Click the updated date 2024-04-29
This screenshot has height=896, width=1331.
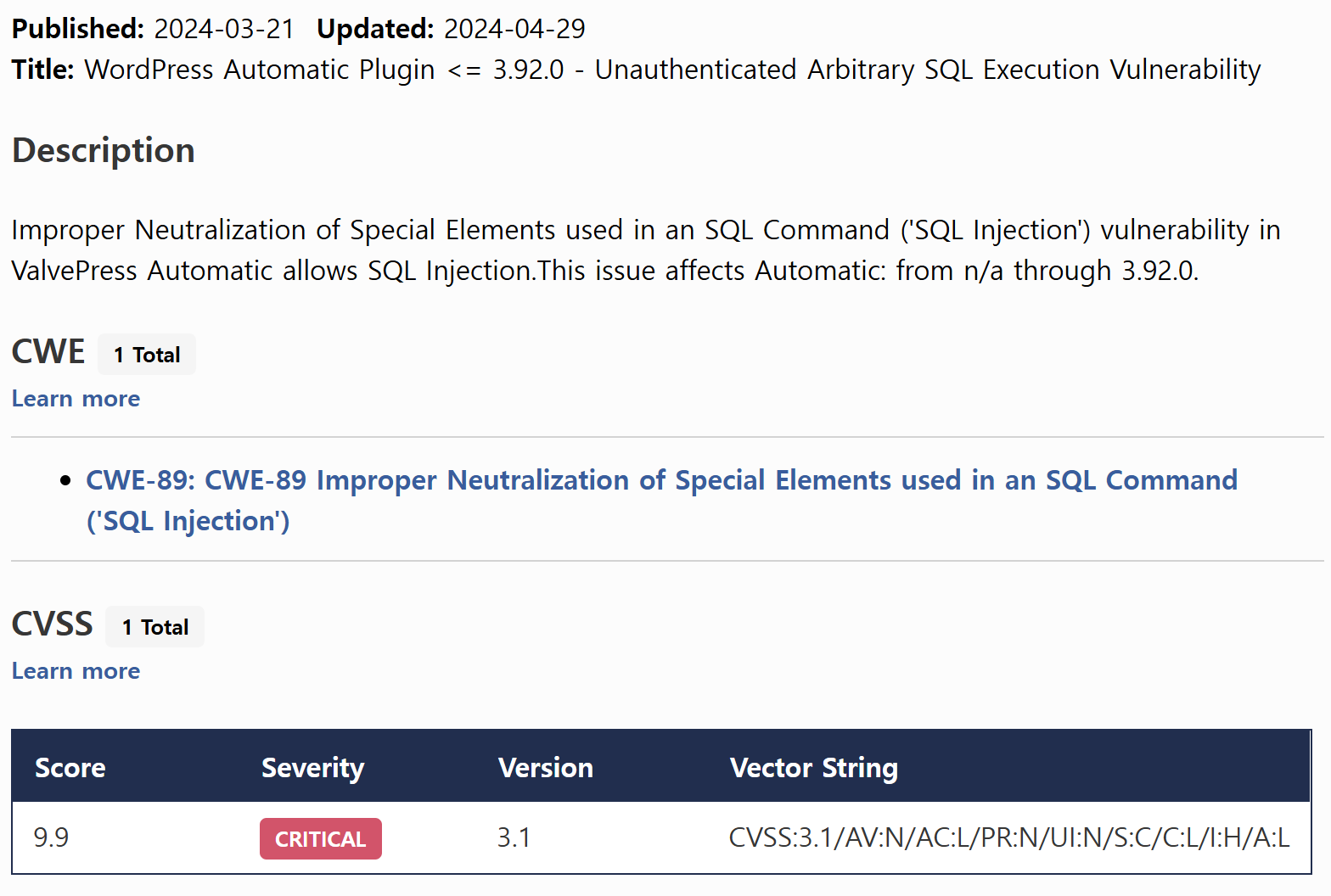514,29
